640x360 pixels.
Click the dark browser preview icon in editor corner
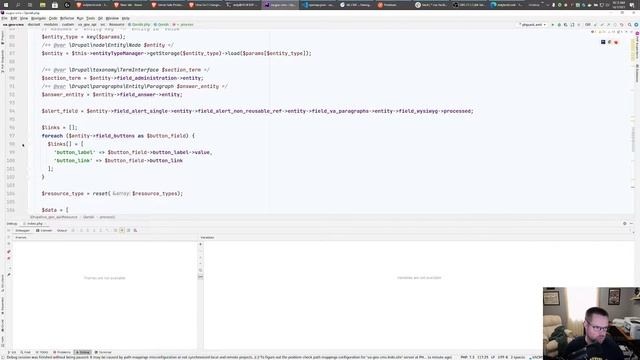(603, 42)
